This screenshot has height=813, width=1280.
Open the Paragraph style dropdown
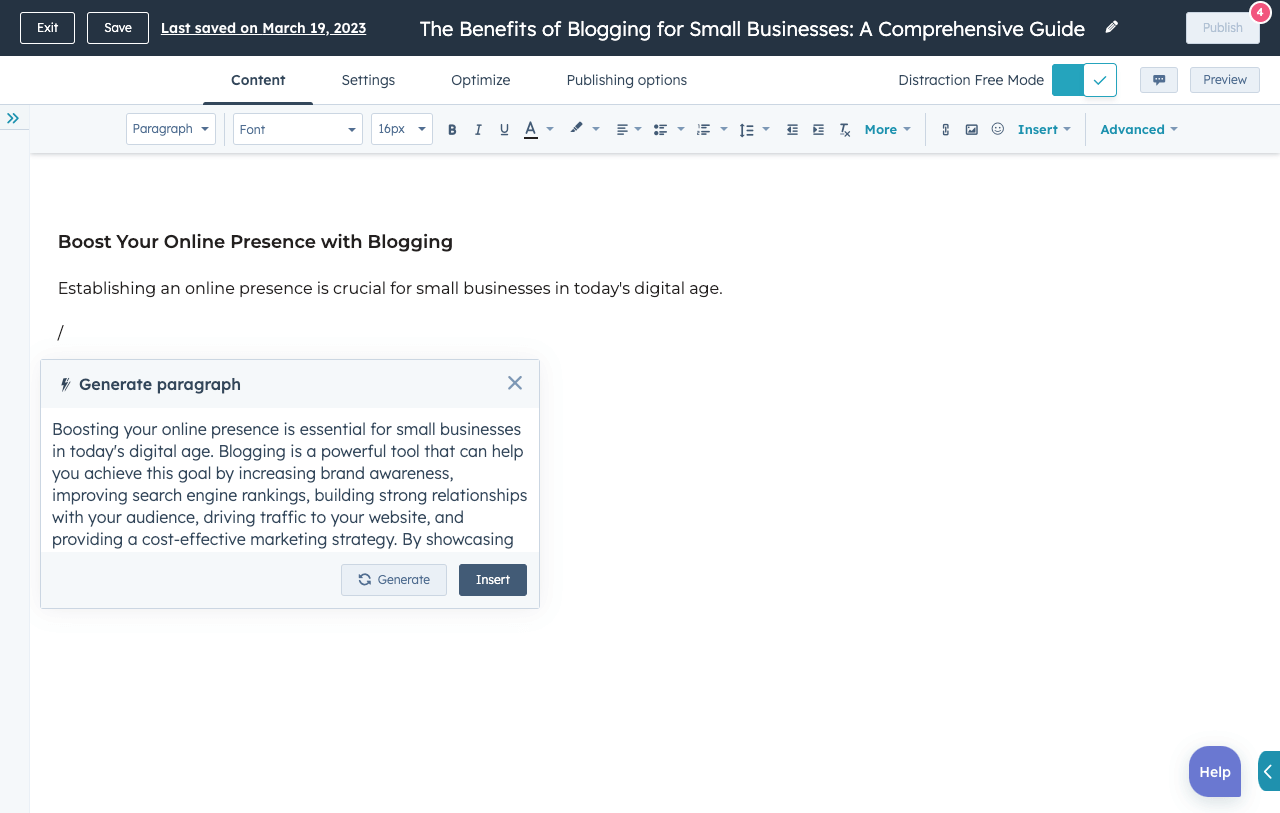click(x=171, y=129)
